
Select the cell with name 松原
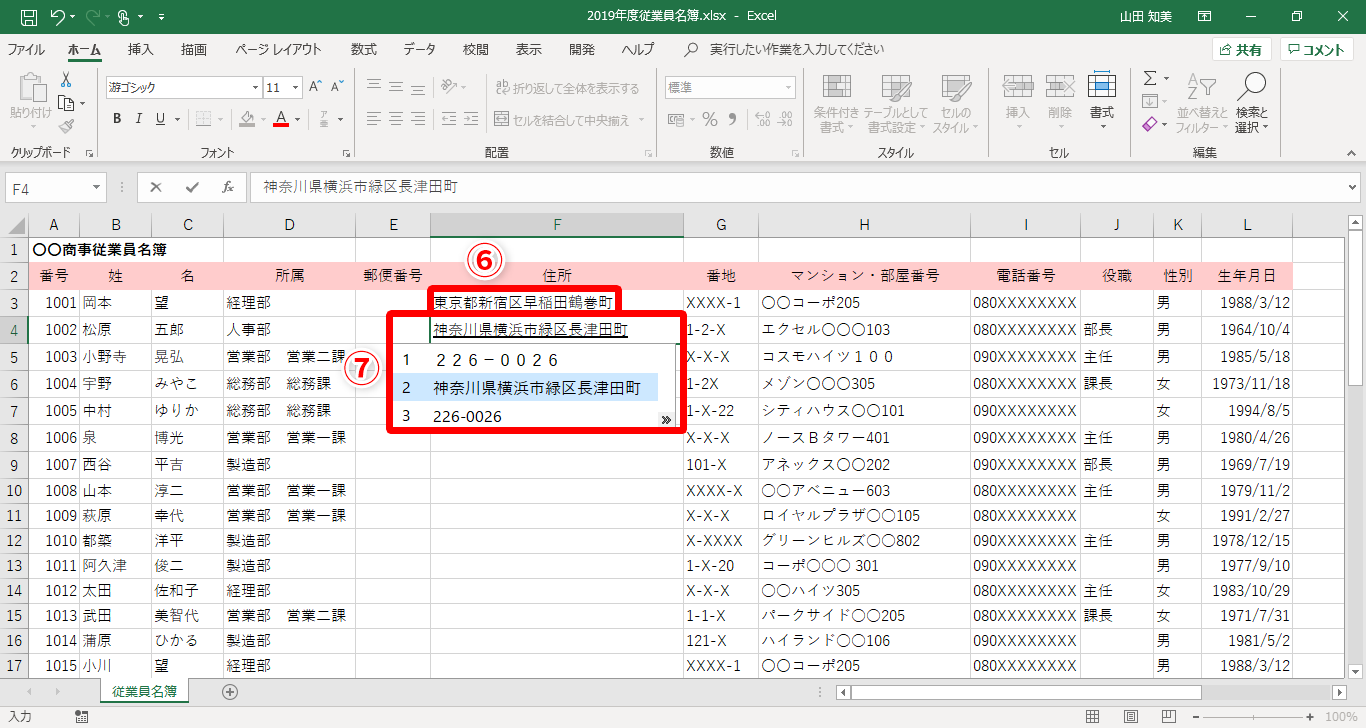click(116, 329)
